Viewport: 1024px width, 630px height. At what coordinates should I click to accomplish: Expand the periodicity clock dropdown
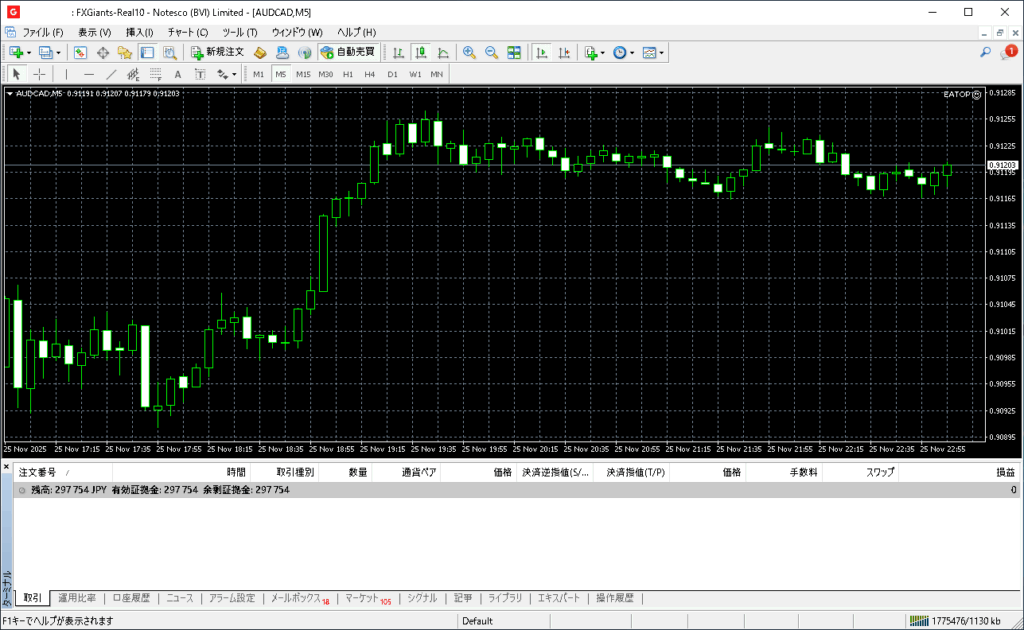(632, 52)
